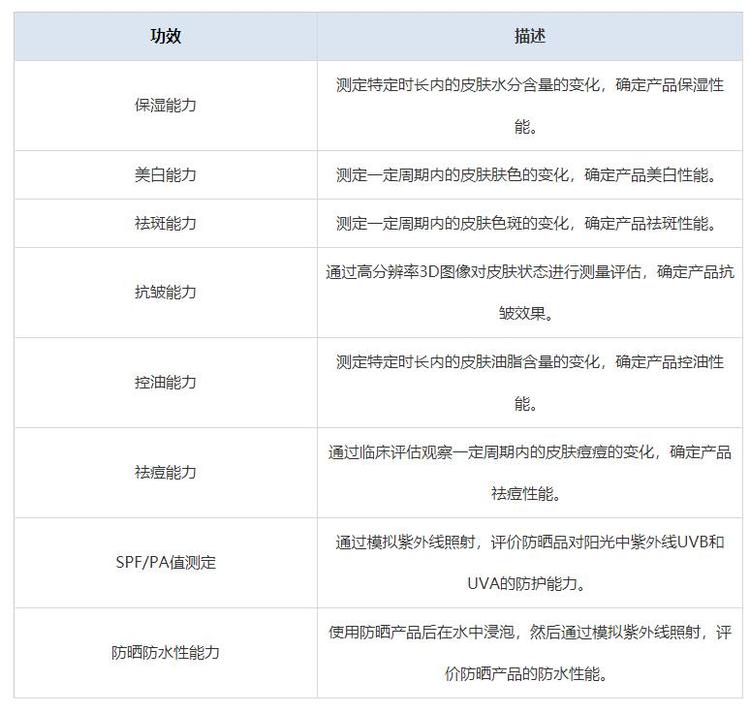Screen dimensions: 750x713
Task: Select the 美白能力 cell
Action: [166, 175]
